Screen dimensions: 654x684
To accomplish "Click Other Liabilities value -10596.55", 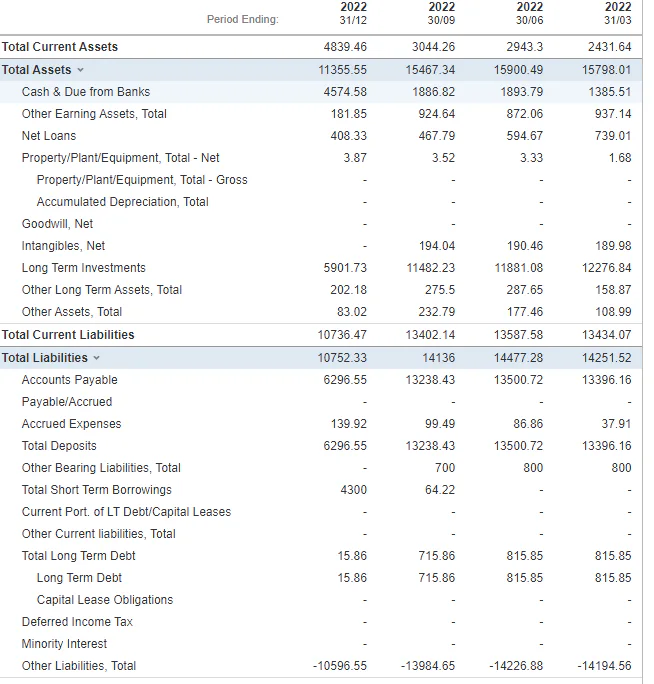I will coord(340,666).
